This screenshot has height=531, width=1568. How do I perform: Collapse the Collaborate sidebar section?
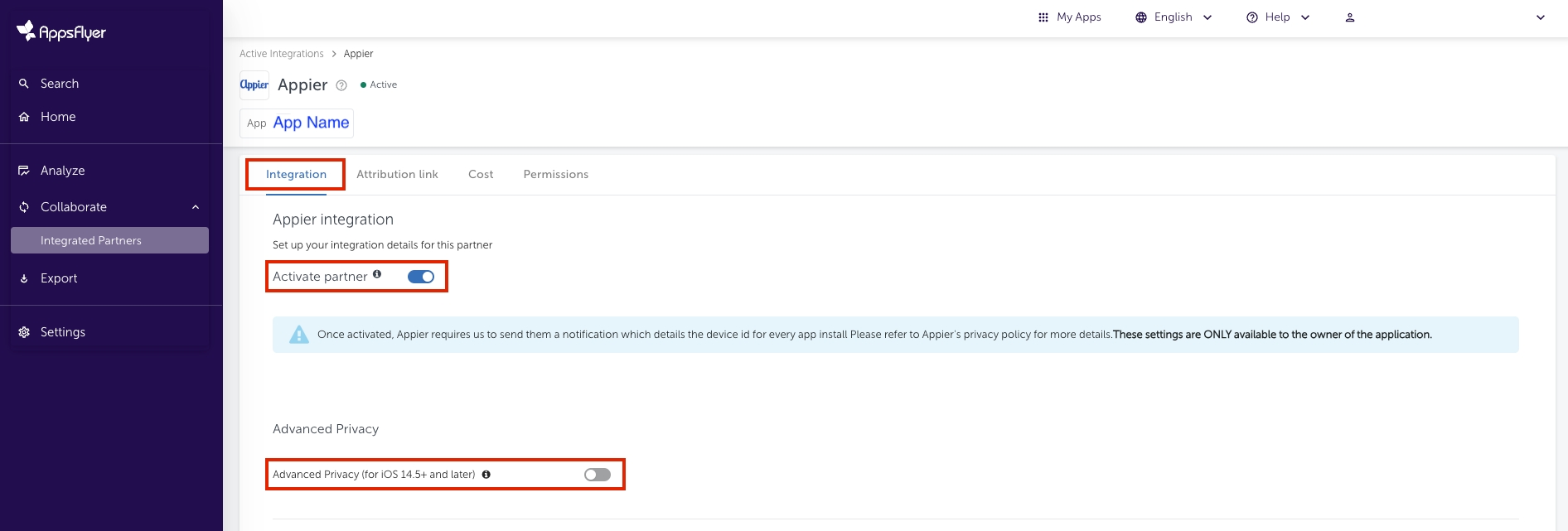pos(196,207)
